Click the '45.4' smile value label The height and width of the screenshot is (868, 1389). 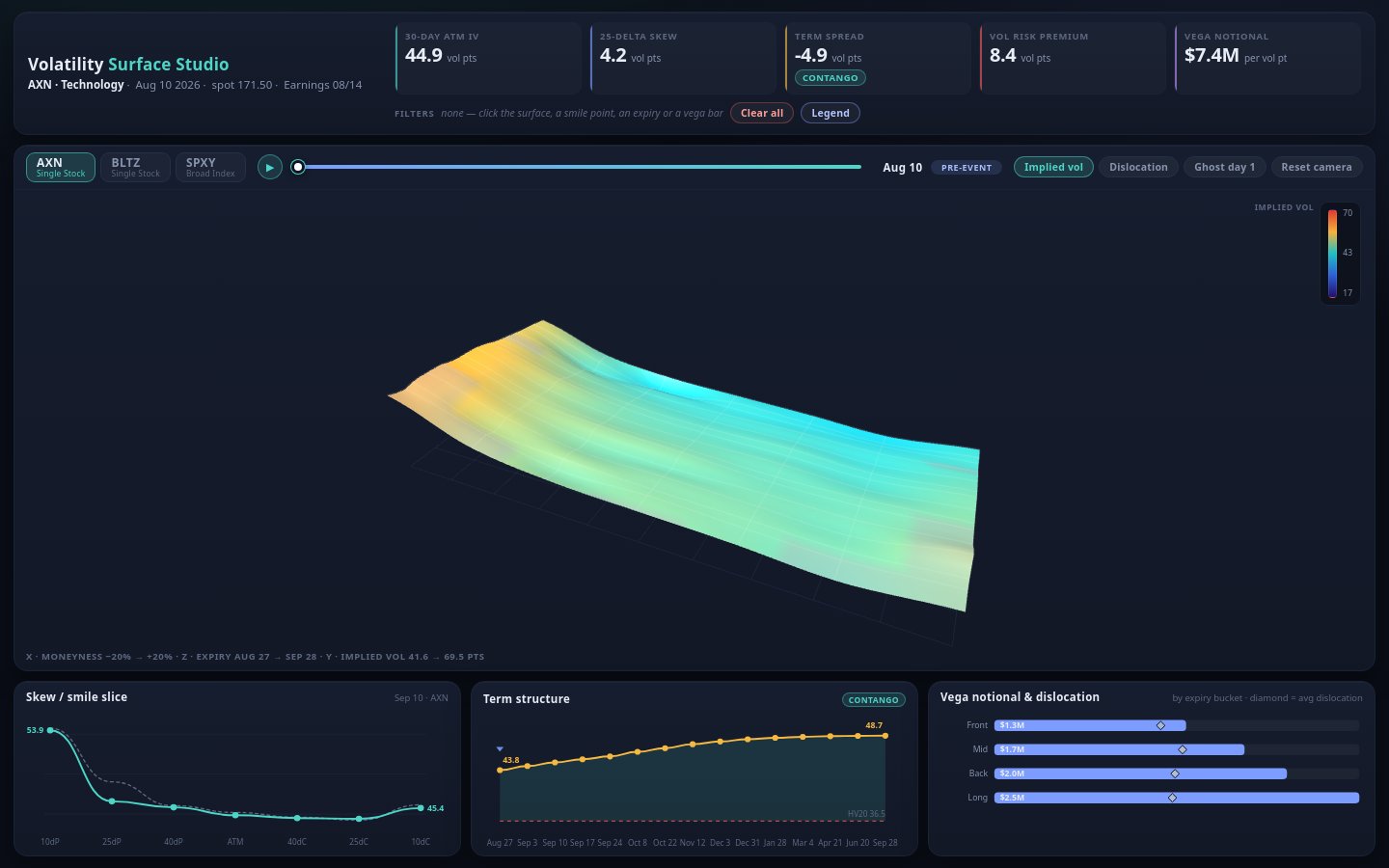pyautogui.click(x=436, y=808)
